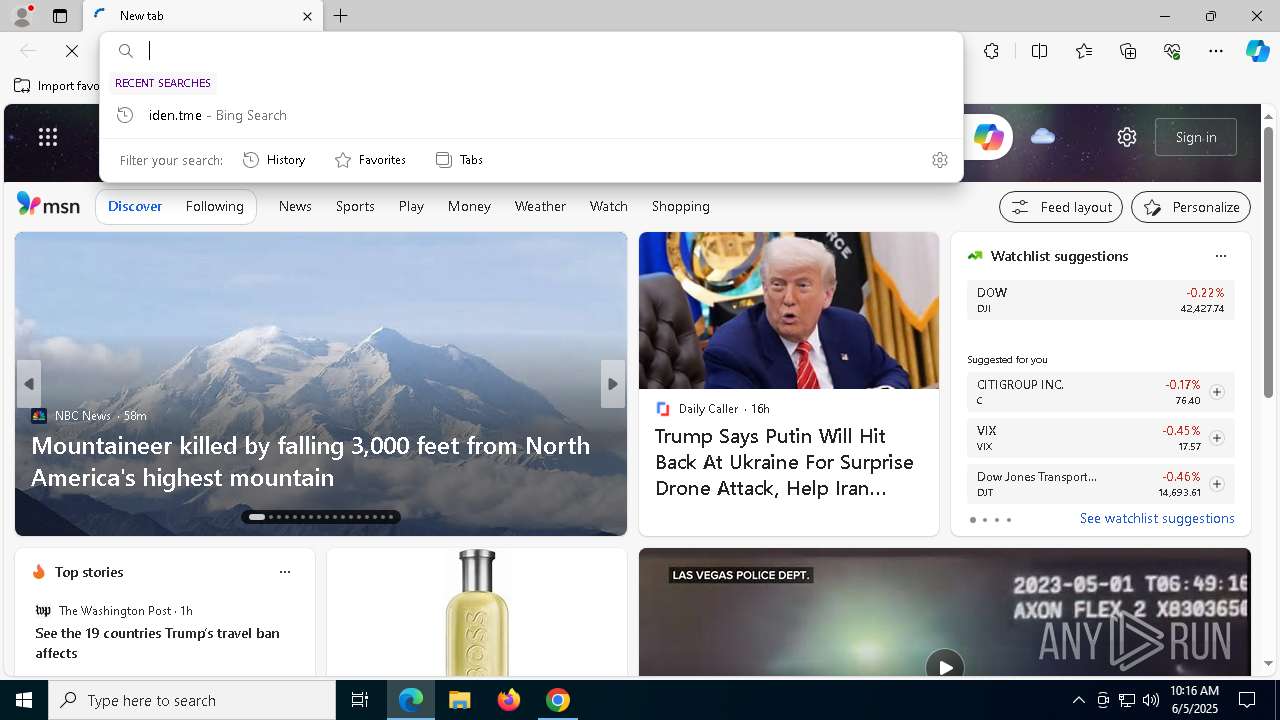This screenshot has height=720, width=1280.
Task: Open the profile icon in title bar
Action: click(x=21, y=16)
